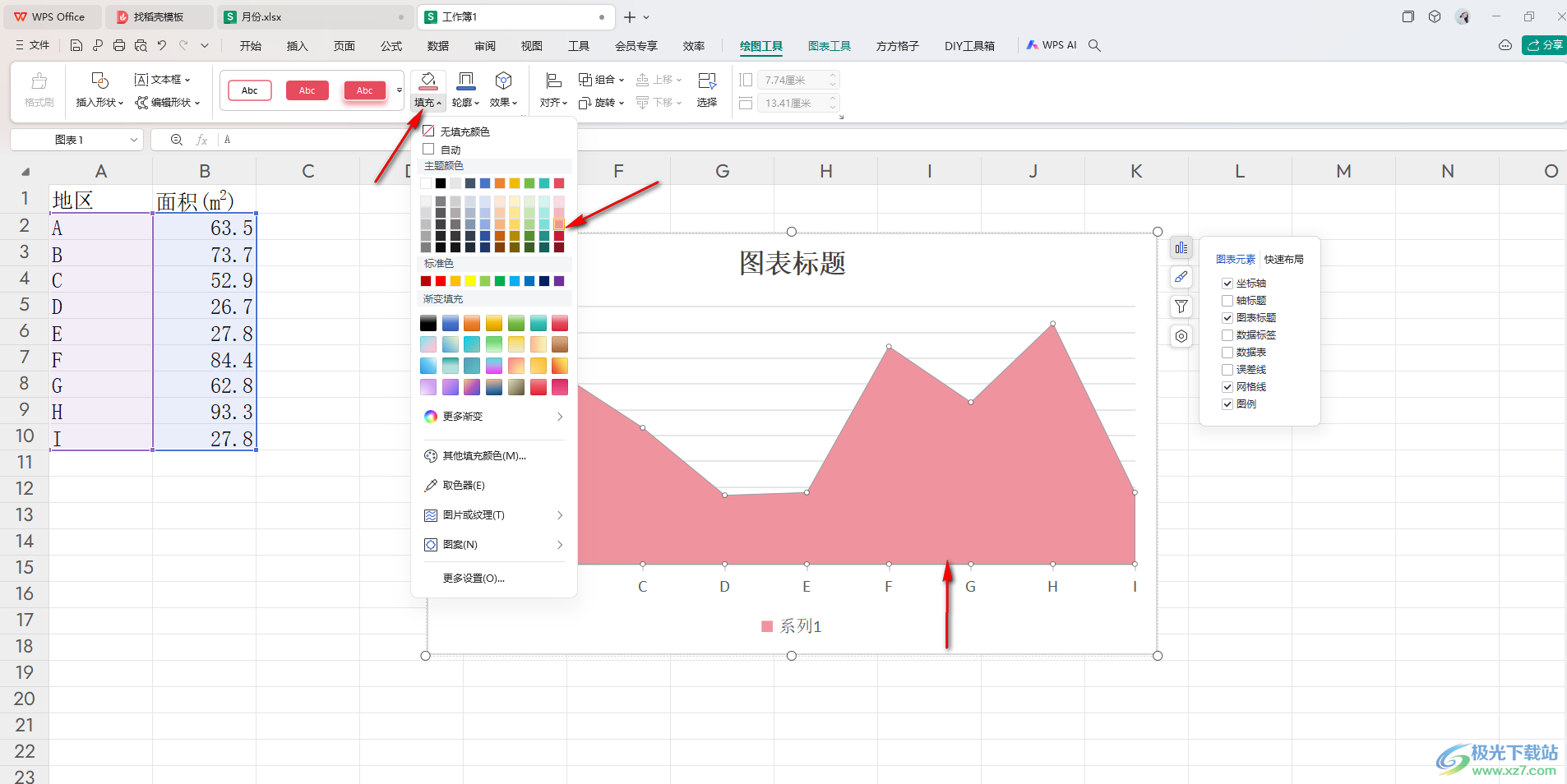Apply the white outlined Abc shape style
Screen dimensions: 1567x784
pos(250,90)
